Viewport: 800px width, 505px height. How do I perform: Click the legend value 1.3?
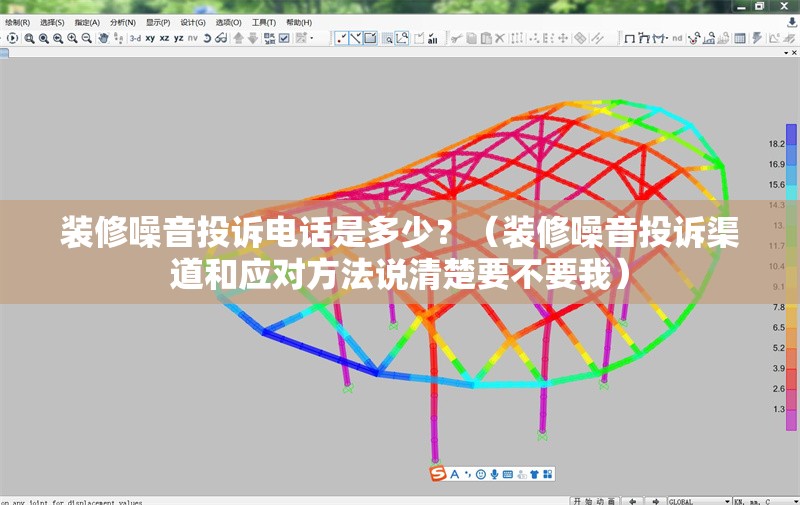coord(779,409)
